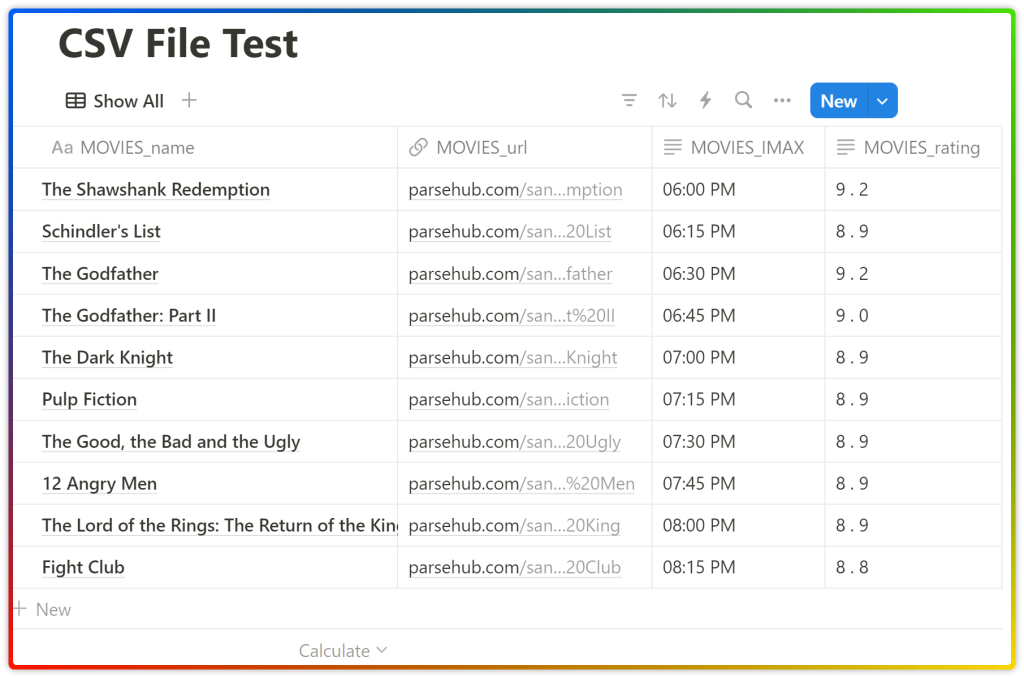Click the sort arrows icon

[x=667, y=101]
